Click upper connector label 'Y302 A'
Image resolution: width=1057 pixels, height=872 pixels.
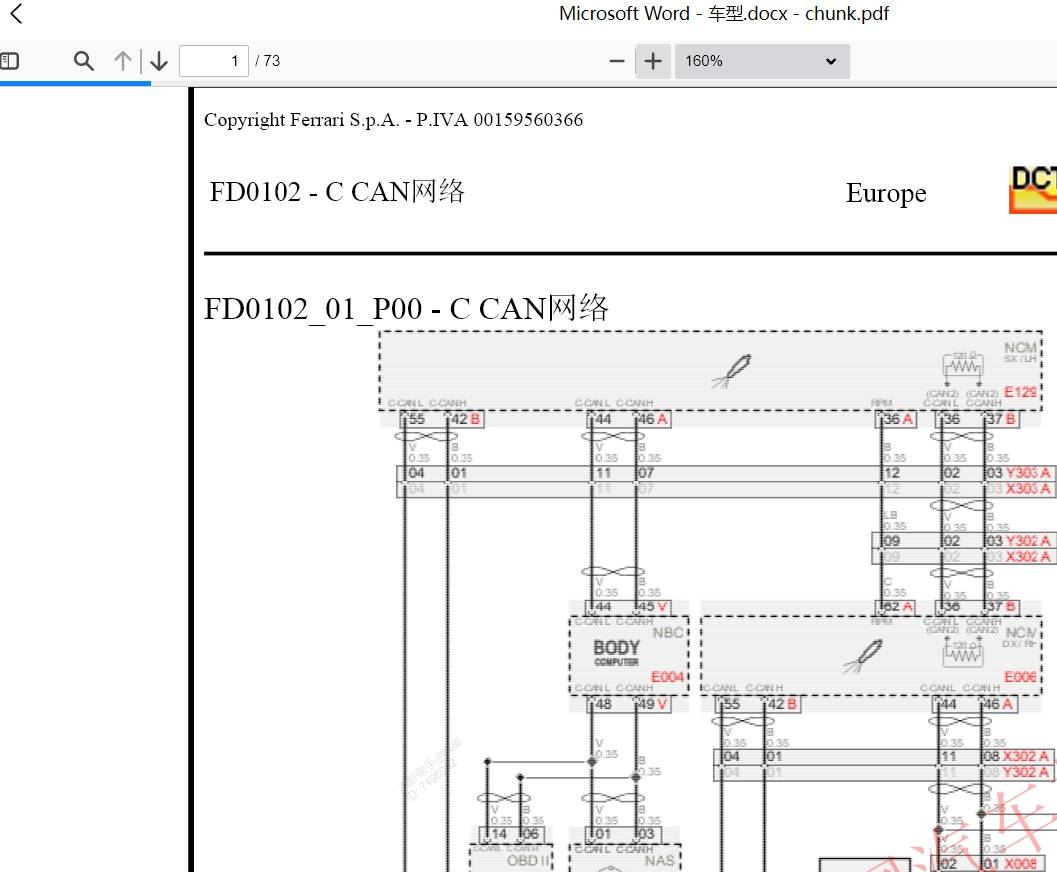coord(1028,541)
